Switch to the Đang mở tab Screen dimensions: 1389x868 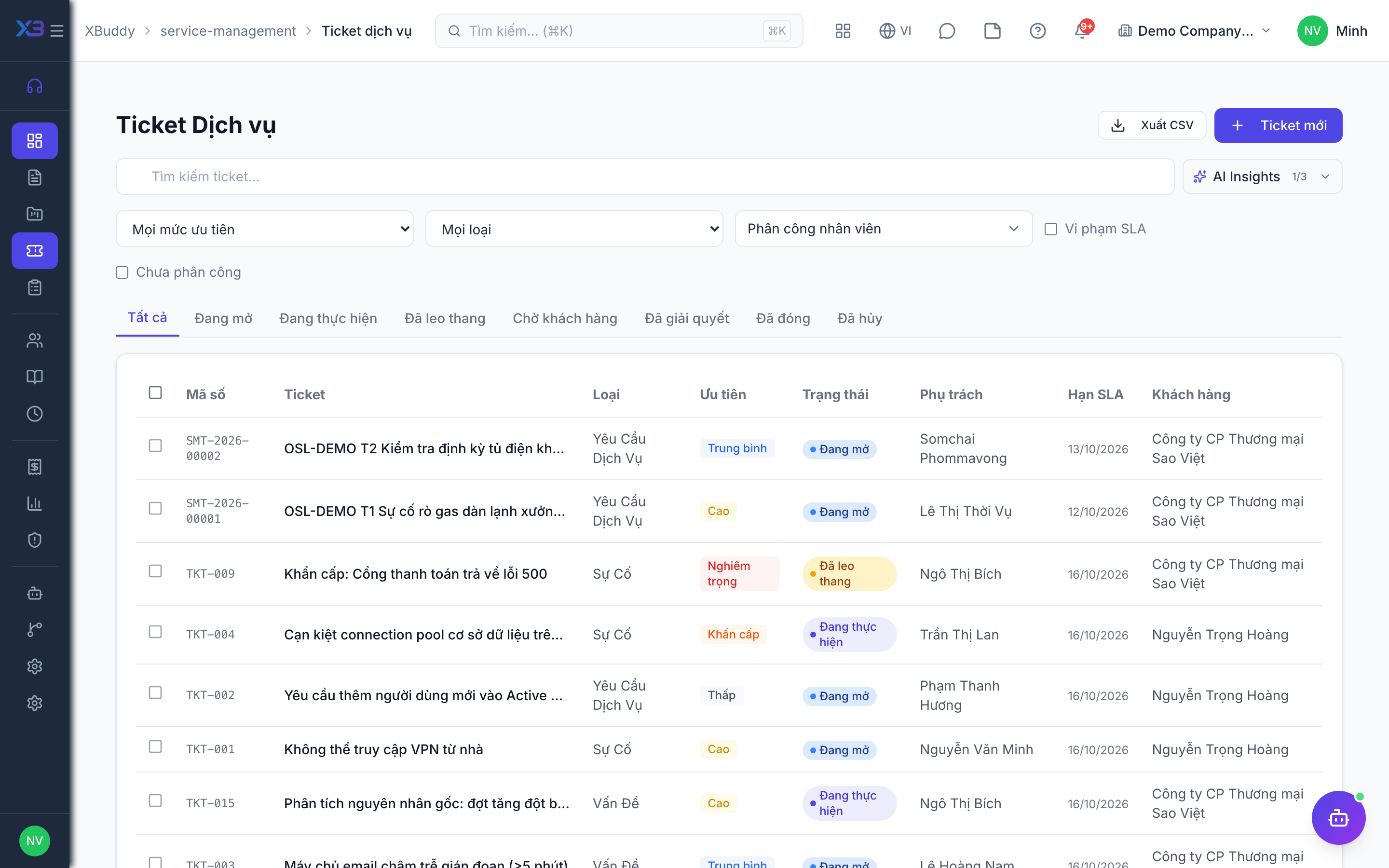(x=223, y=318)
